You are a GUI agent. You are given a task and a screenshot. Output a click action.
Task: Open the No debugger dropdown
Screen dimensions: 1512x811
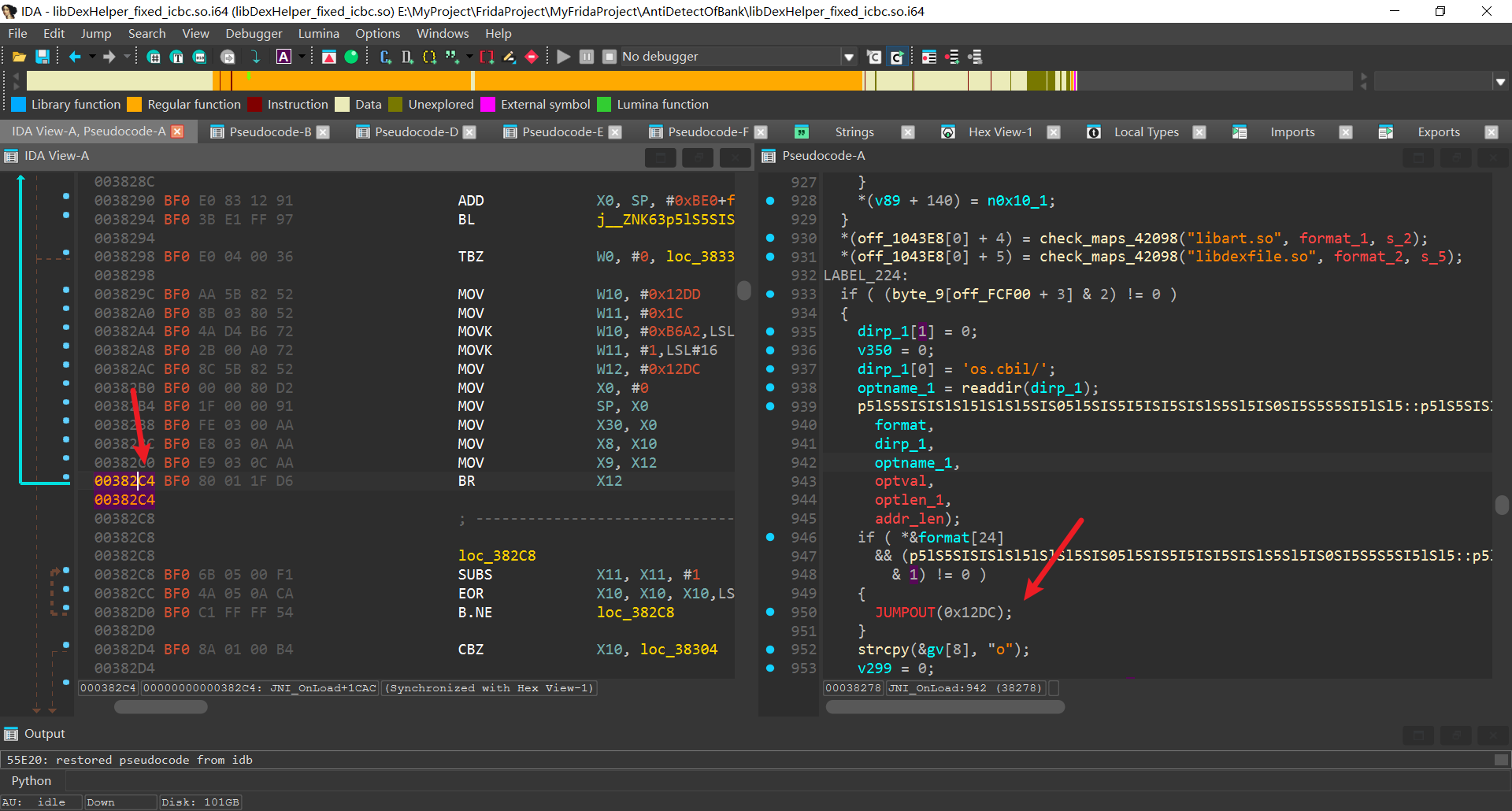click(848, 57)
